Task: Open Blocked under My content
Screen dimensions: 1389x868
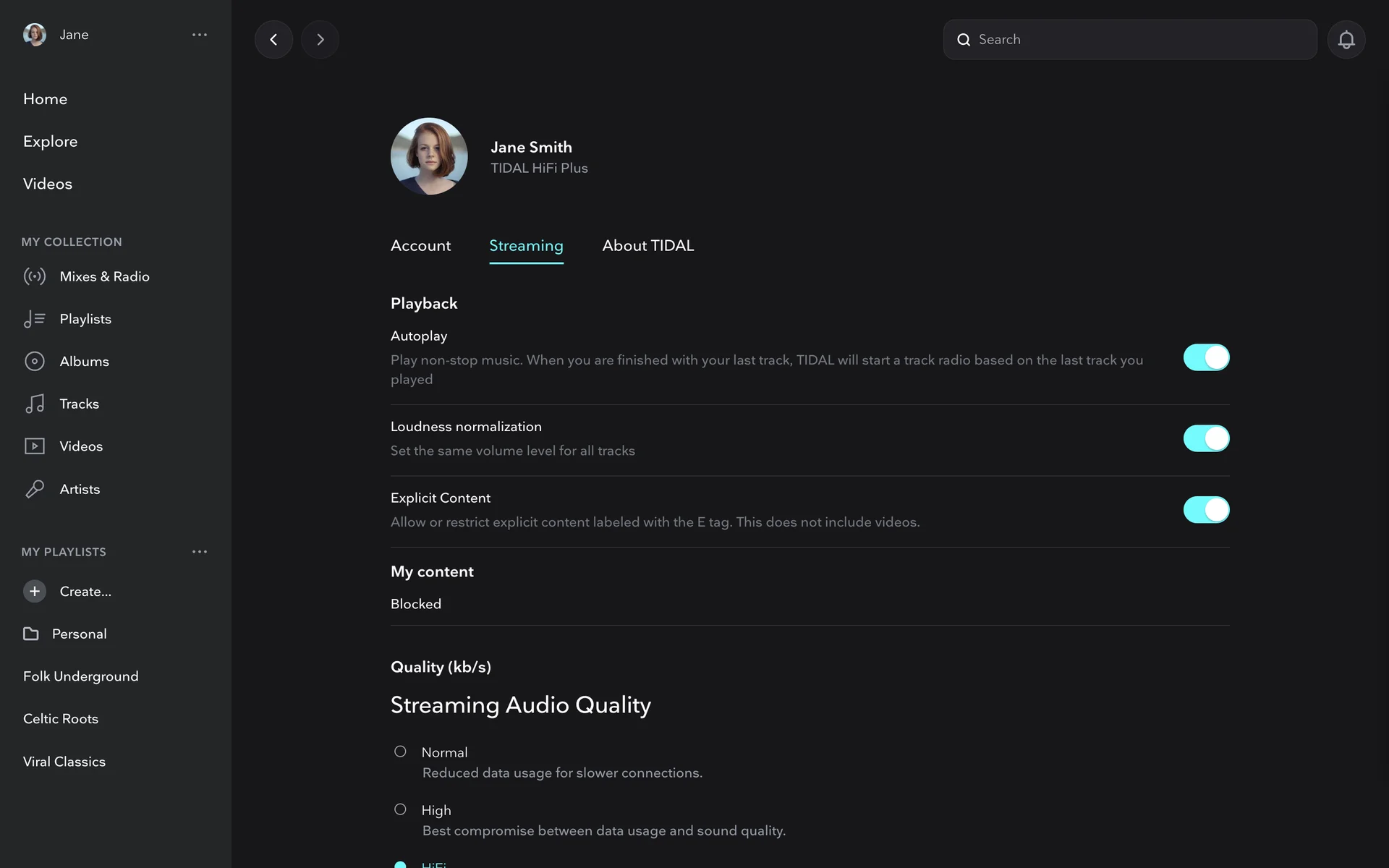Action: 416,604
